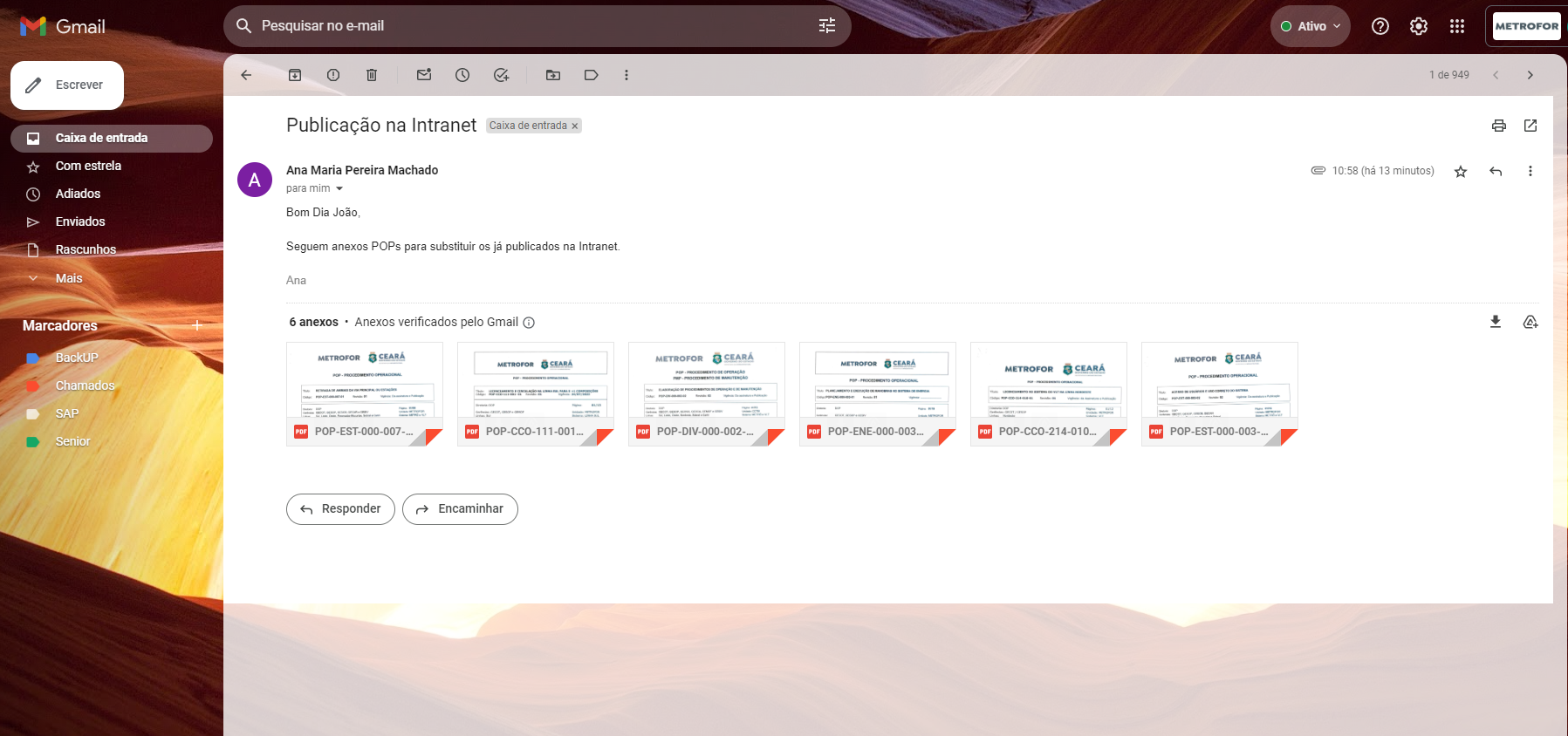Click the Gmail logo
The image size is (1568, 736).
pyautogui.click(x=63, y=26)
